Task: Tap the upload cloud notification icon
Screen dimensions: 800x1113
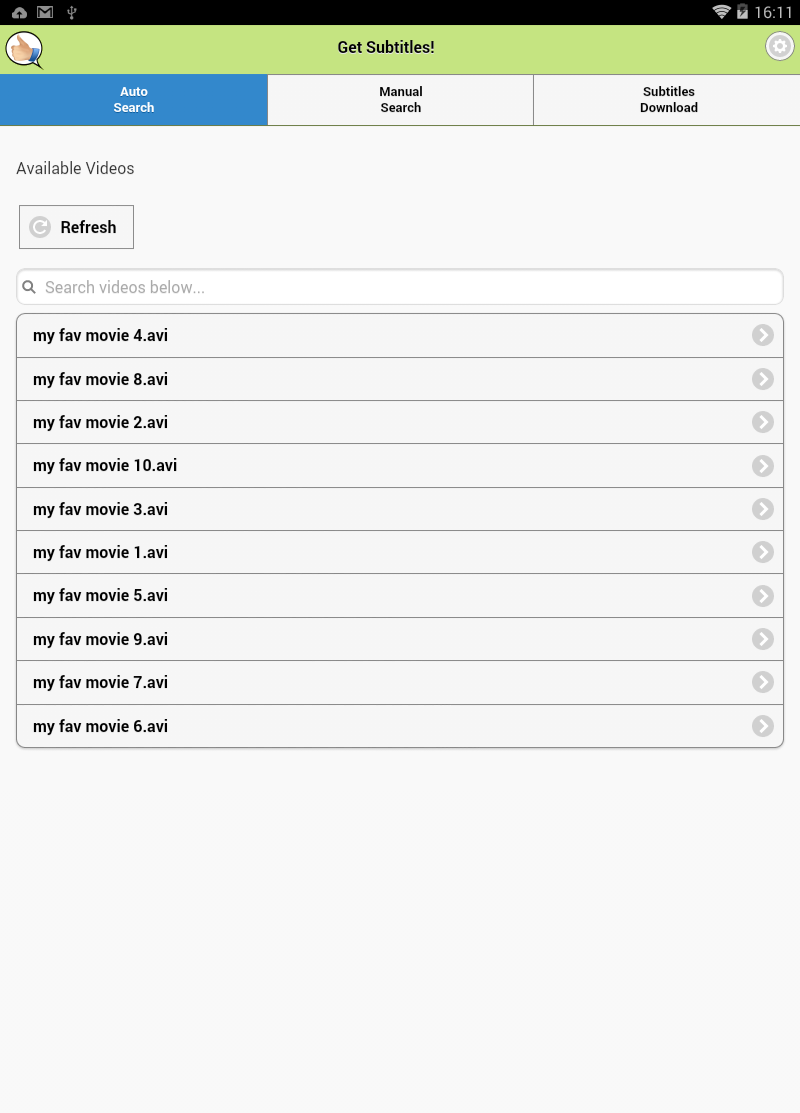Action: (19, 12)
